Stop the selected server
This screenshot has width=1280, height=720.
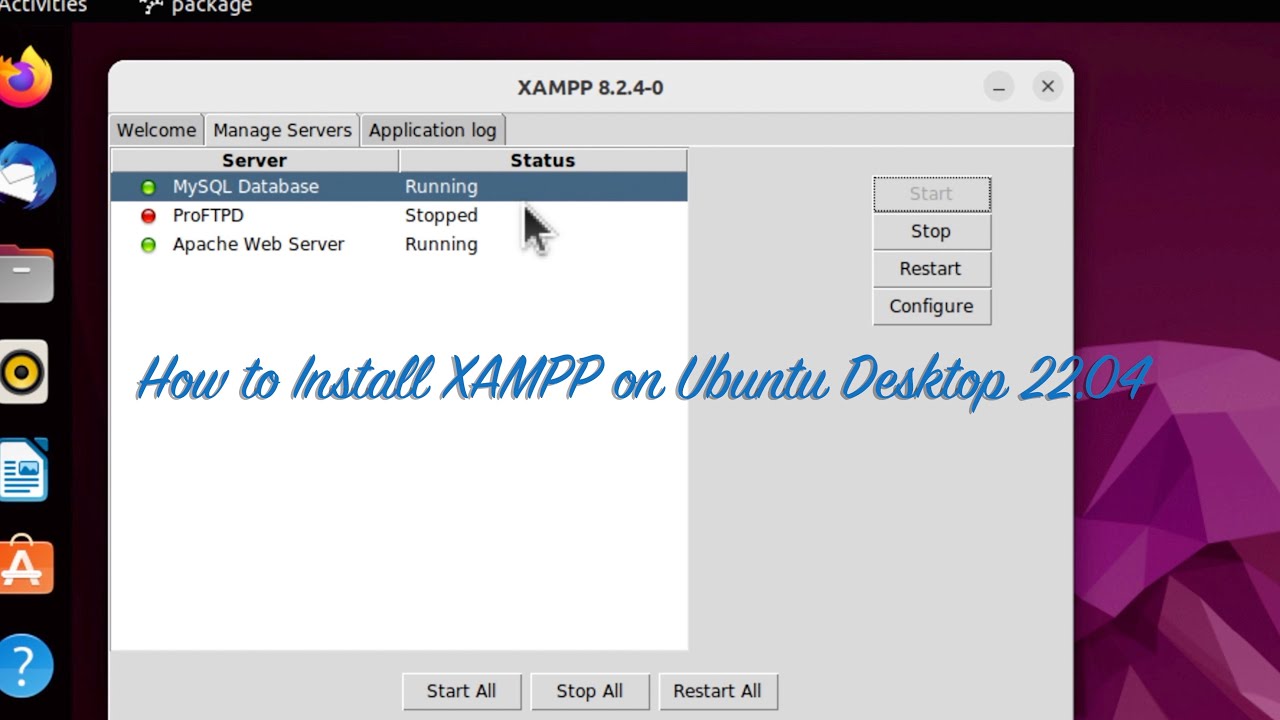click(x=931, y=231)
